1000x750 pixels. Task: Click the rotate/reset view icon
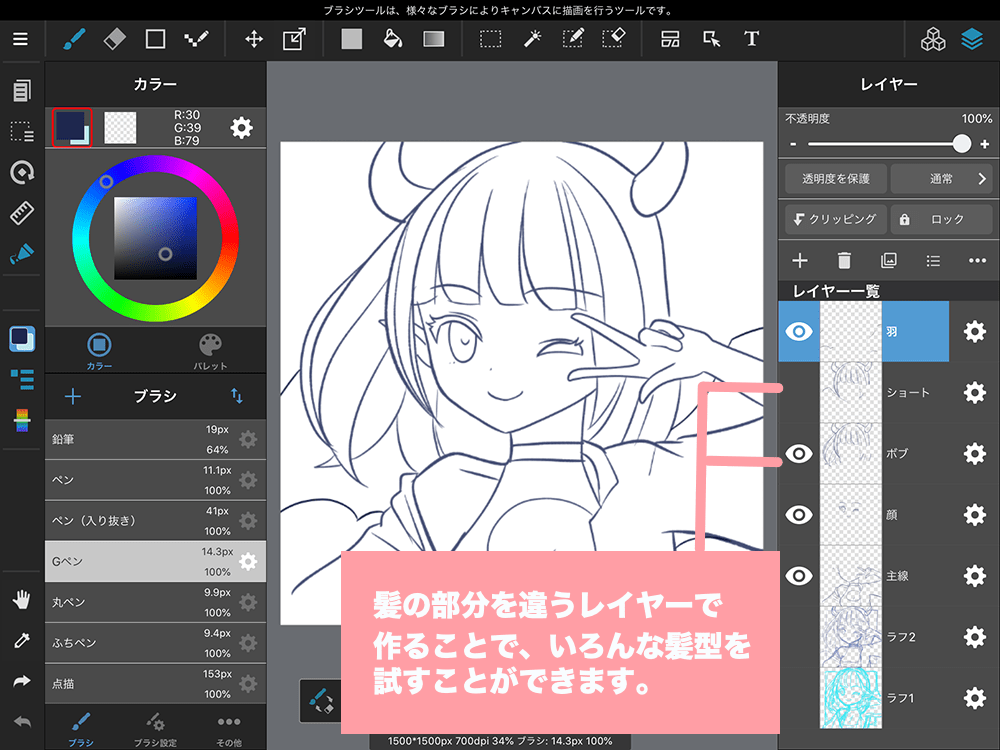click(22, 172)
